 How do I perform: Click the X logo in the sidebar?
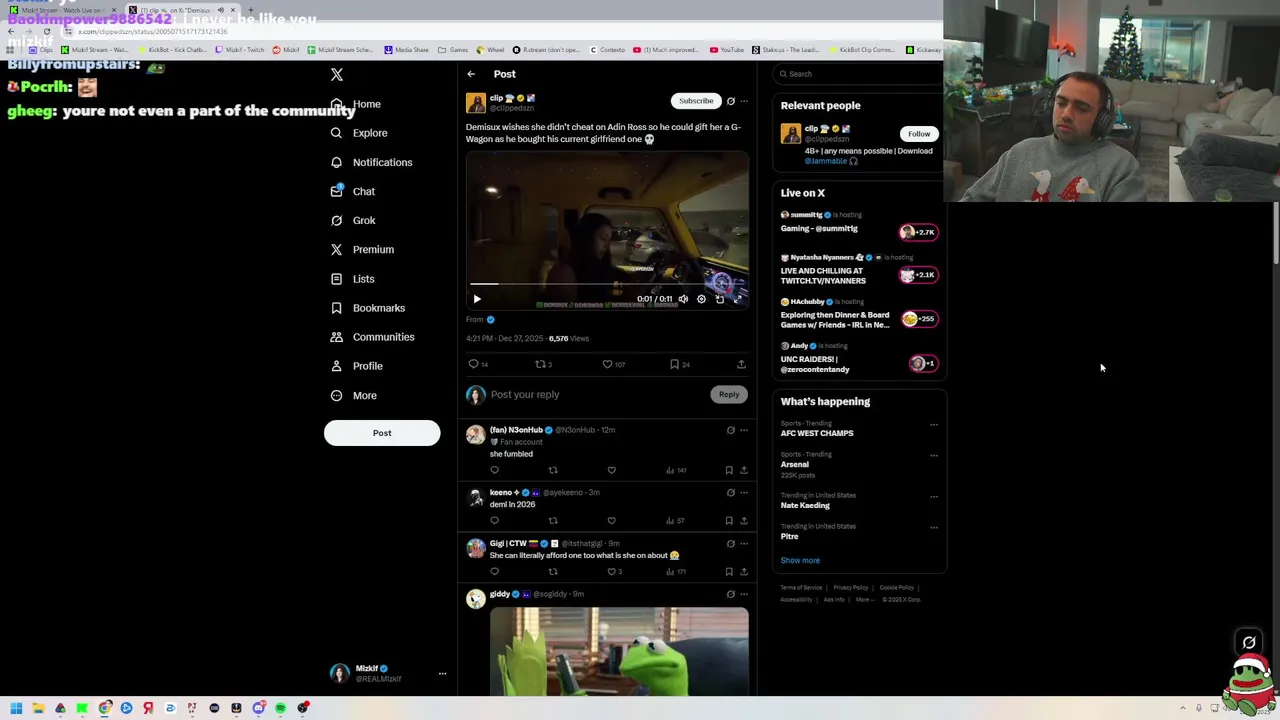[x=337, y=75]
